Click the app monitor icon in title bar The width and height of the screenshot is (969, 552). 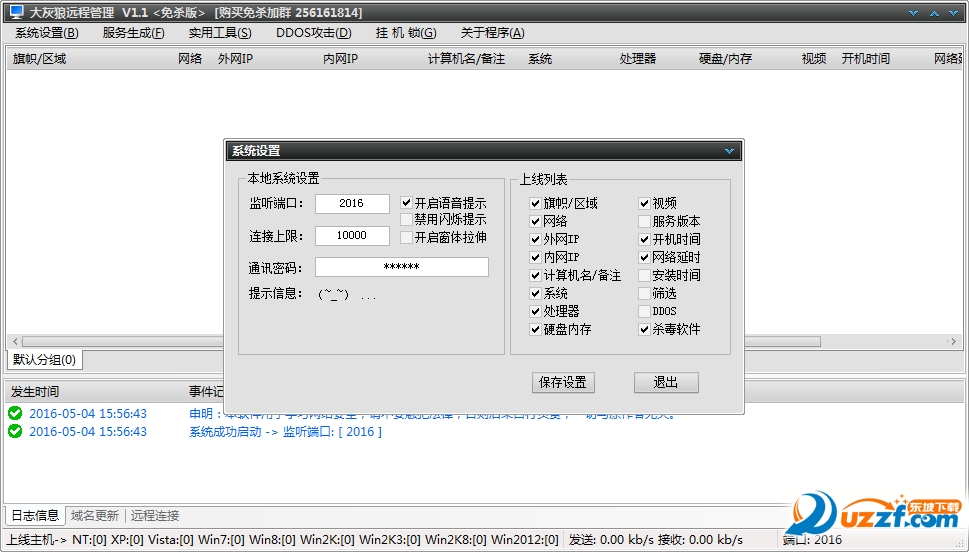coord(16,12)
